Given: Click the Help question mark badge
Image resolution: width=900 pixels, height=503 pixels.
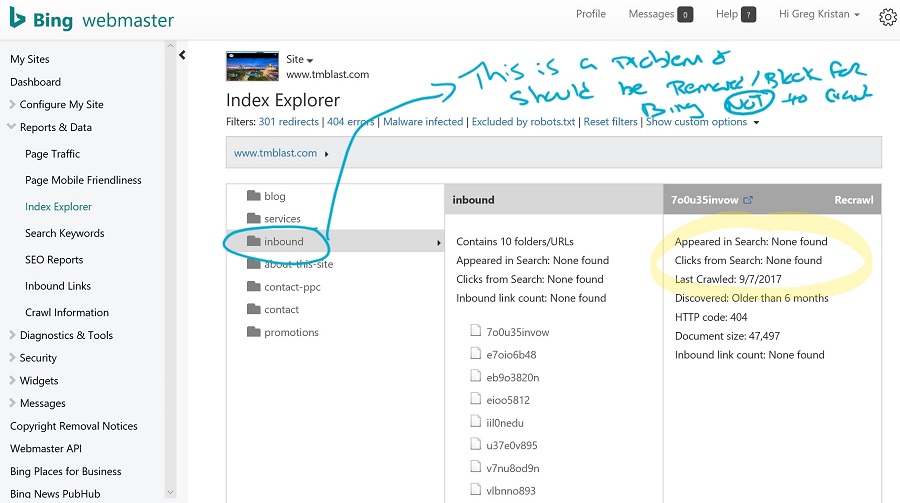Looking at the screenshot, I should pos(748,15).
